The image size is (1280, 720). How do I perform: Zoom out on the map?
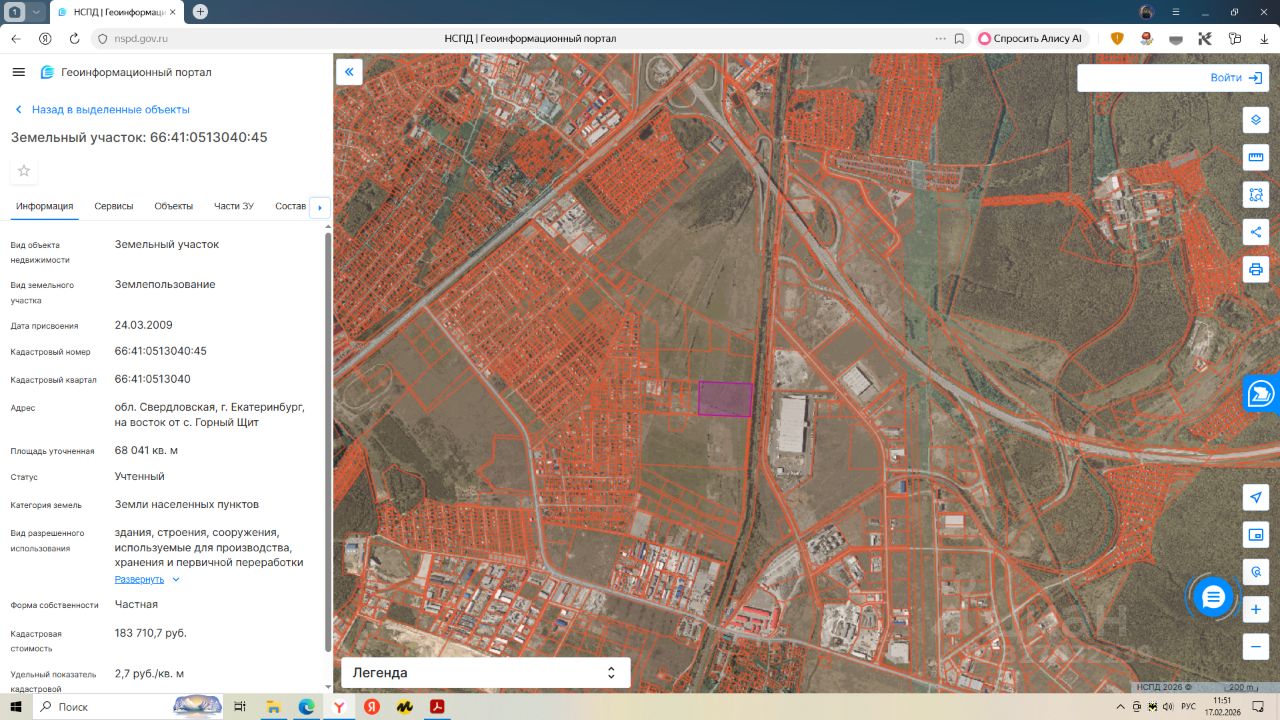click(x=1256, y=646)
